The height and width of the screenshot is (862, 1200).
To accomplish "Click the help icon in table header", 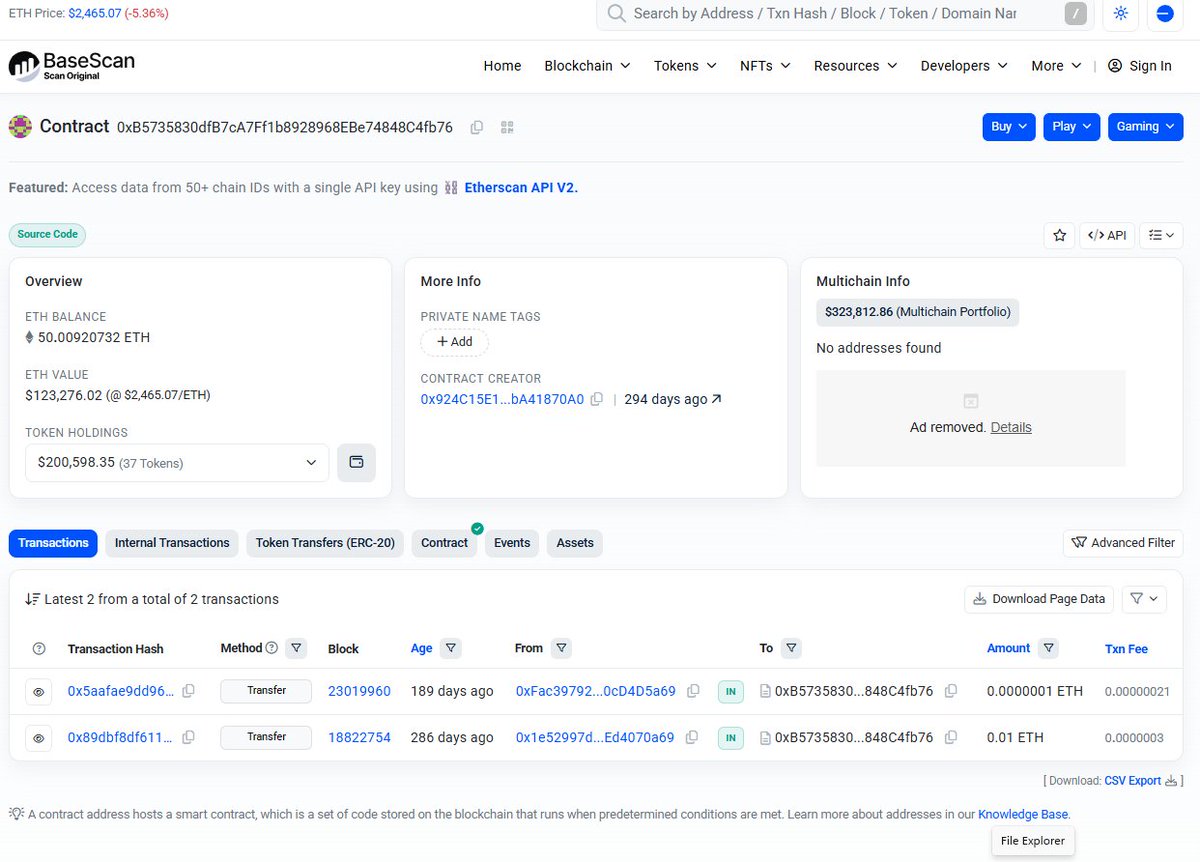I will (39, 649).
